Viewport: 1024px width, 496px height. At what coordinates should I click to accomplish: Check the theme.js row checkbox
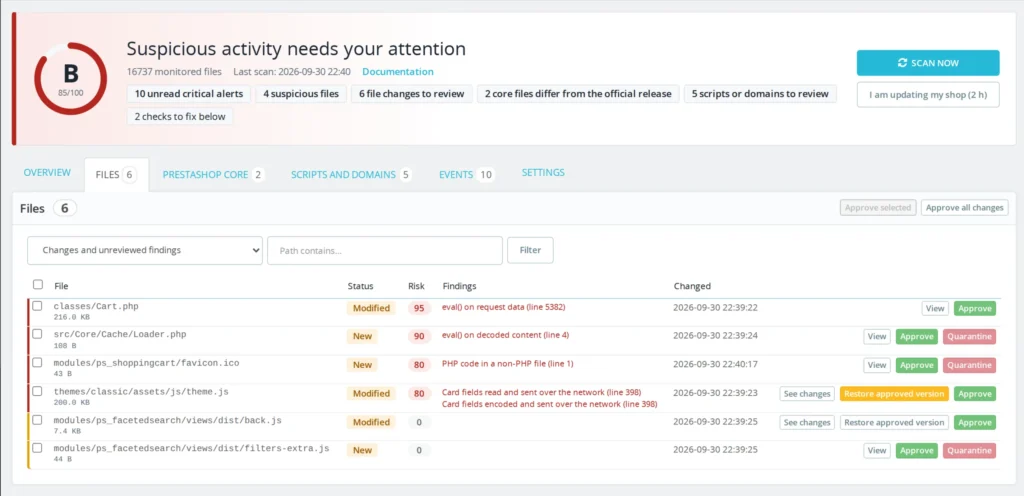tap(38, 391)
